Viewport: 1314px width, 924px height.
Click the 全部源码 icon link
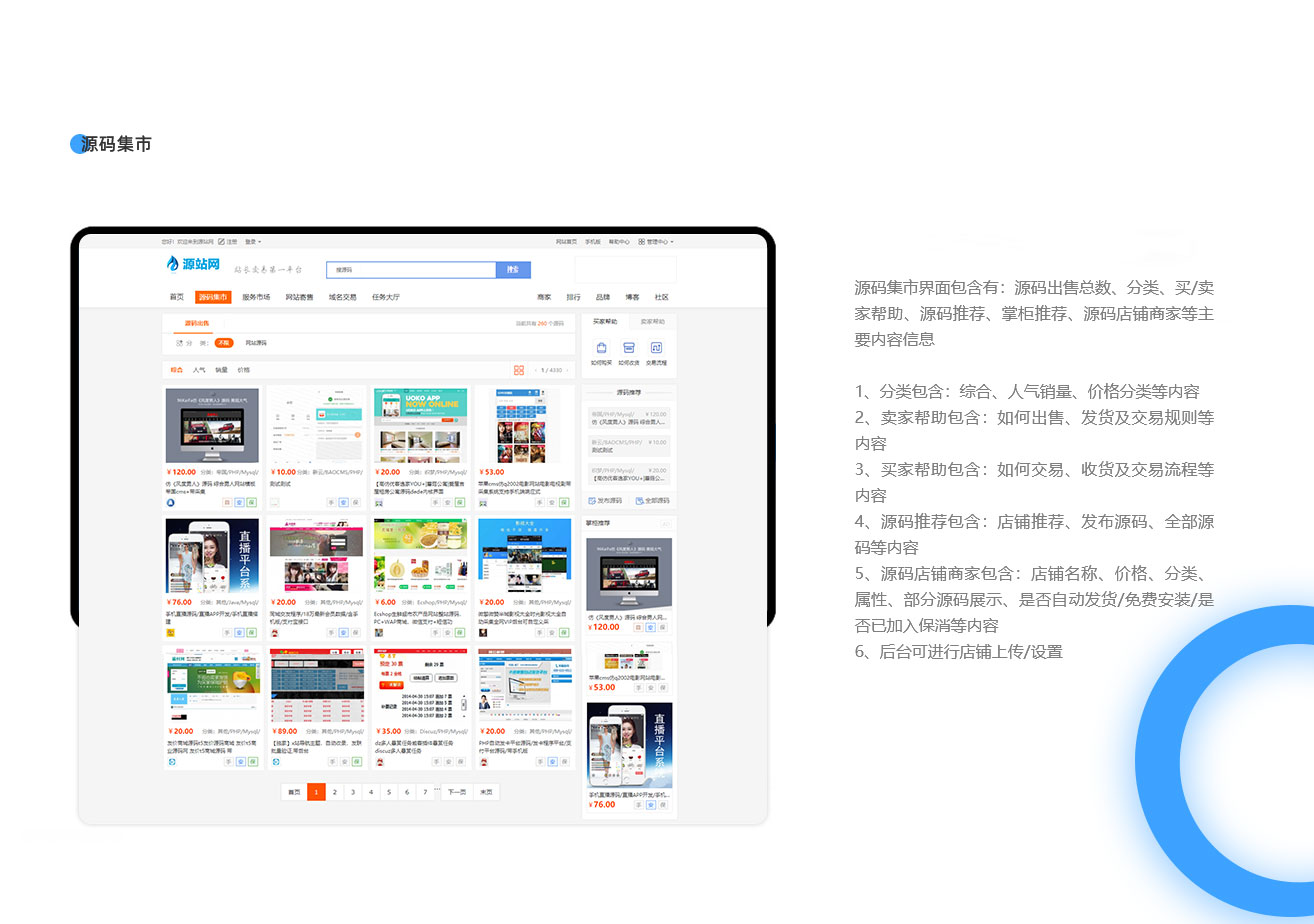click(652, 500)
